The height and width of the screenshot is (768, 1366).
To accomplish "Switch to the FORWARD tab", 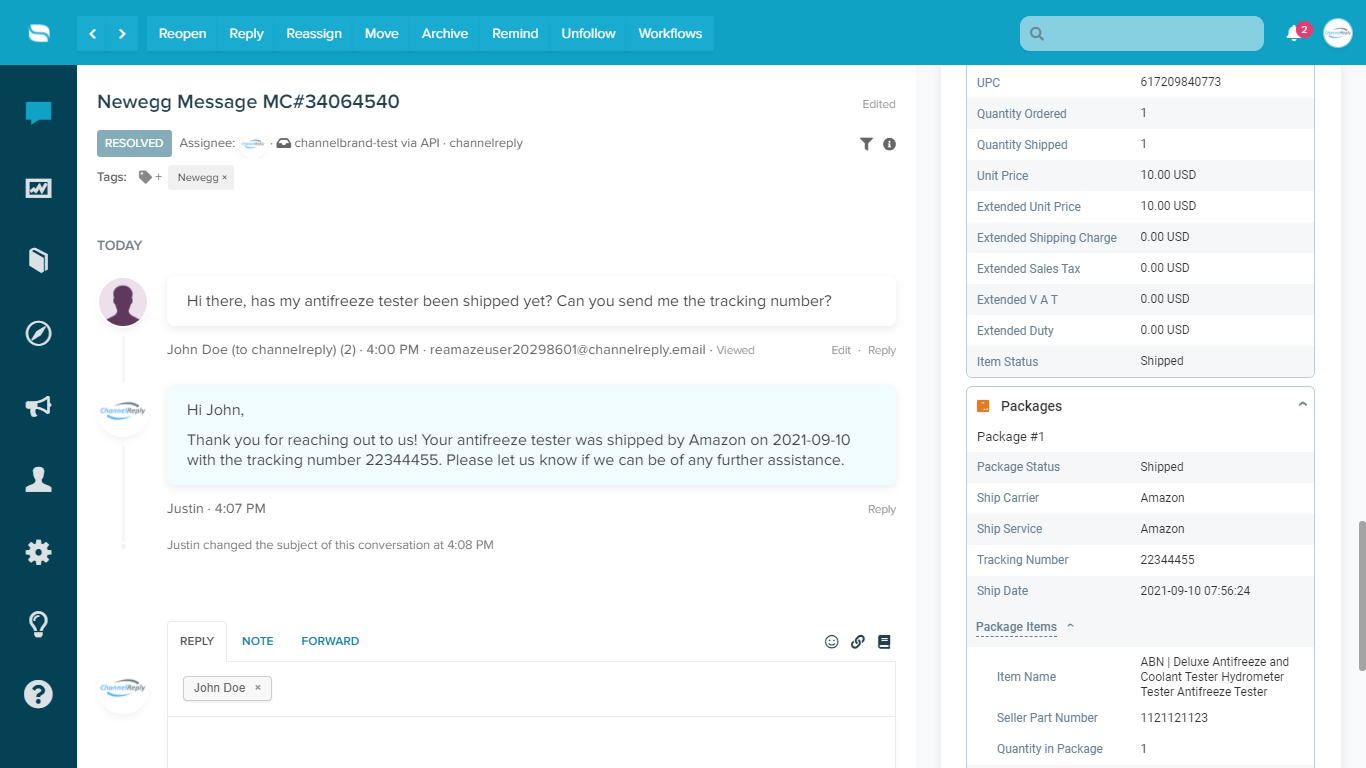I will coord(330,641).
